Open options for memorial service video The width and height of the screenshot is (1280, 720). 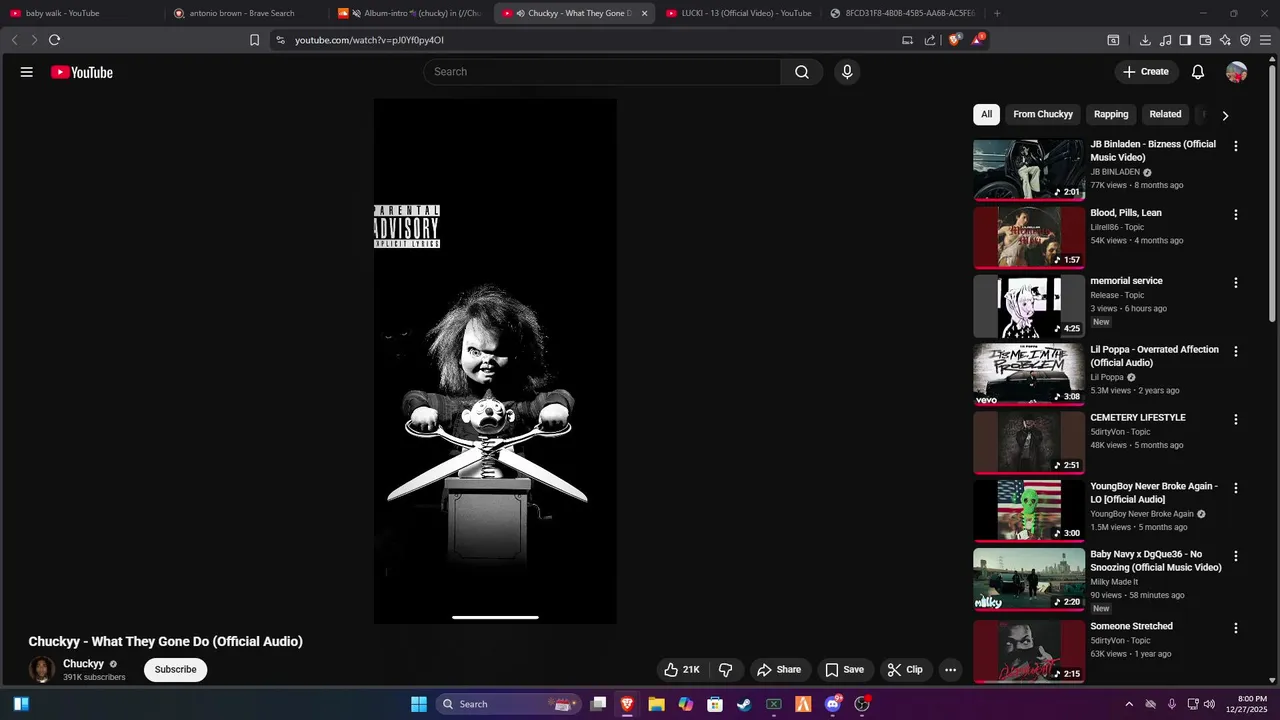click(x=1236, y=283)
